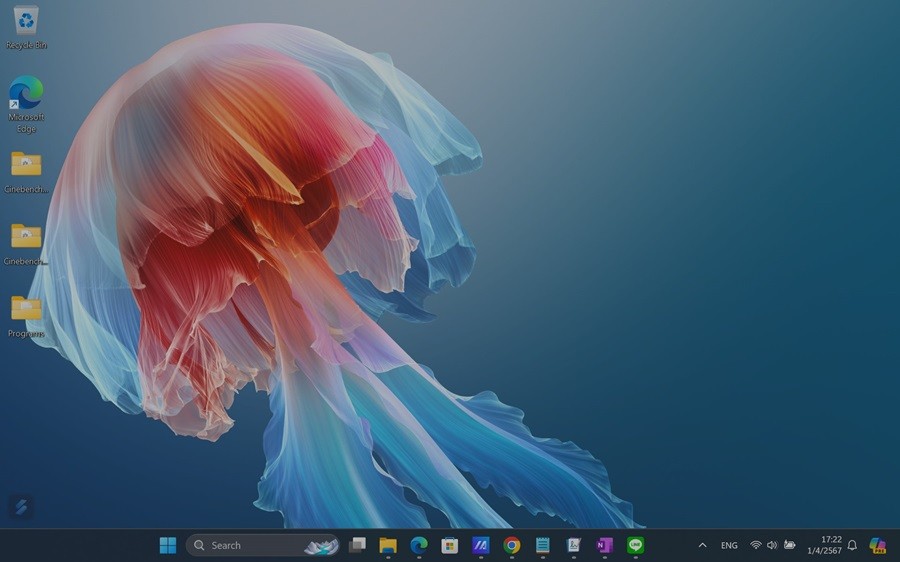Screen dimensions: 900x562
Task: Open the Windows Start menu
Action: pyautogui.click(x=168, y=545)
